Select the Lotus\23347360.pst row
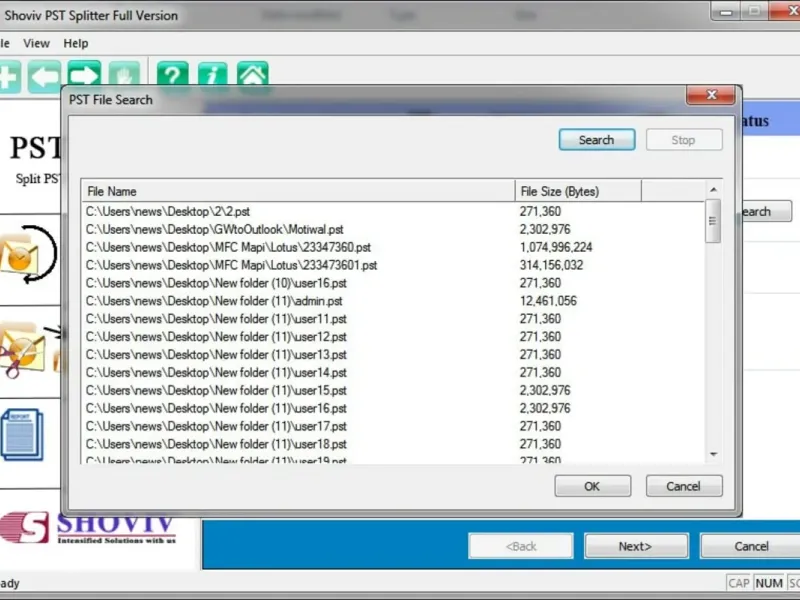 393,247
